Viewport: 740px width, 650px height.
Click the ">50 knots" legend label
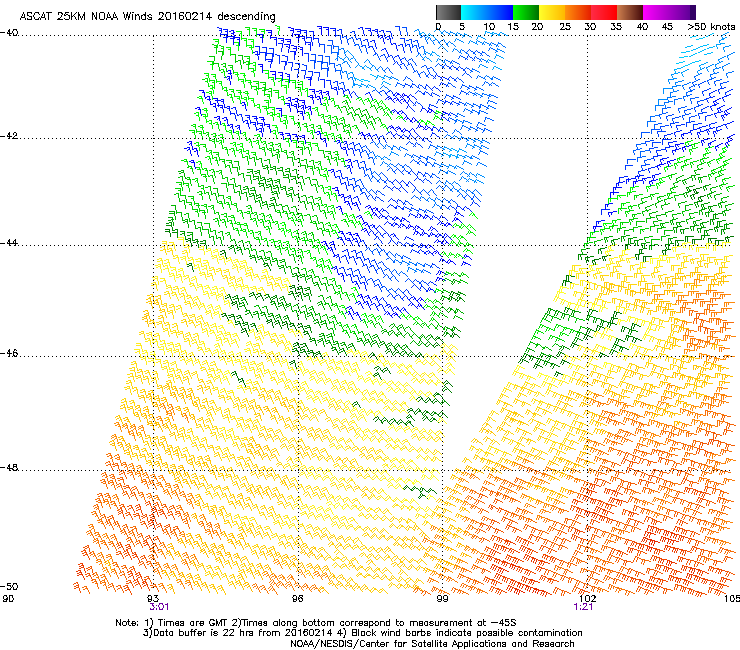711,27
